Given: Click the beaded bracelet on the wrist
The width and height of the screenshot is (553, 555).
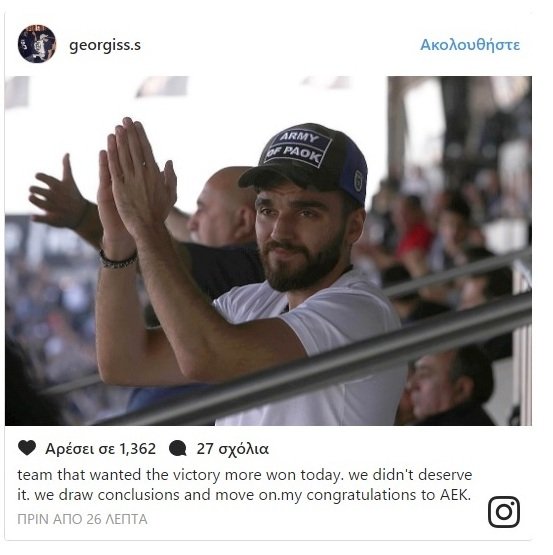Looking at the screenshot, I should pos(118,259).
